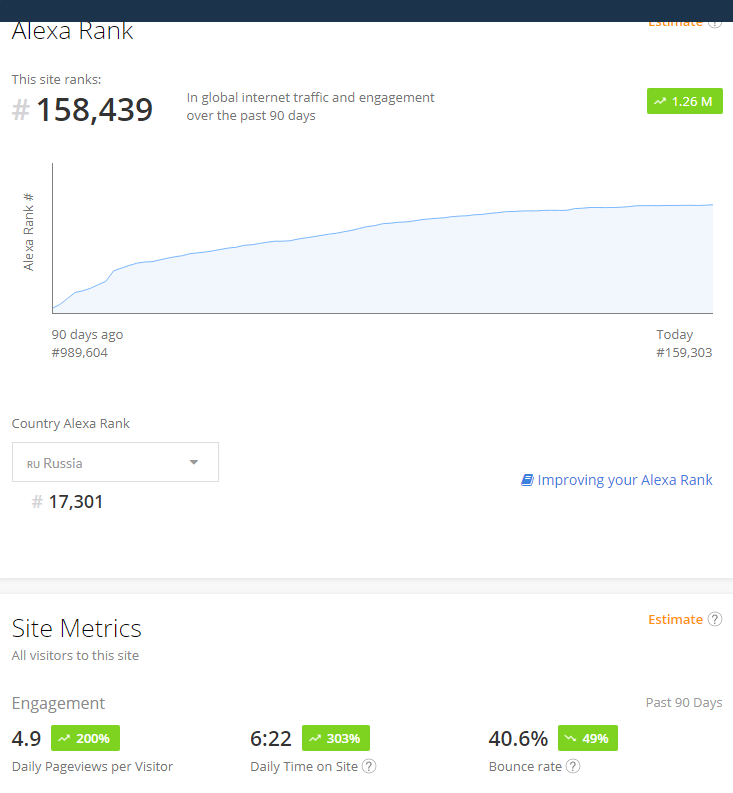Viewport: 733px width, 793px height.
Task: Click the Today #159,303 chart label
Action: (683, 344)
